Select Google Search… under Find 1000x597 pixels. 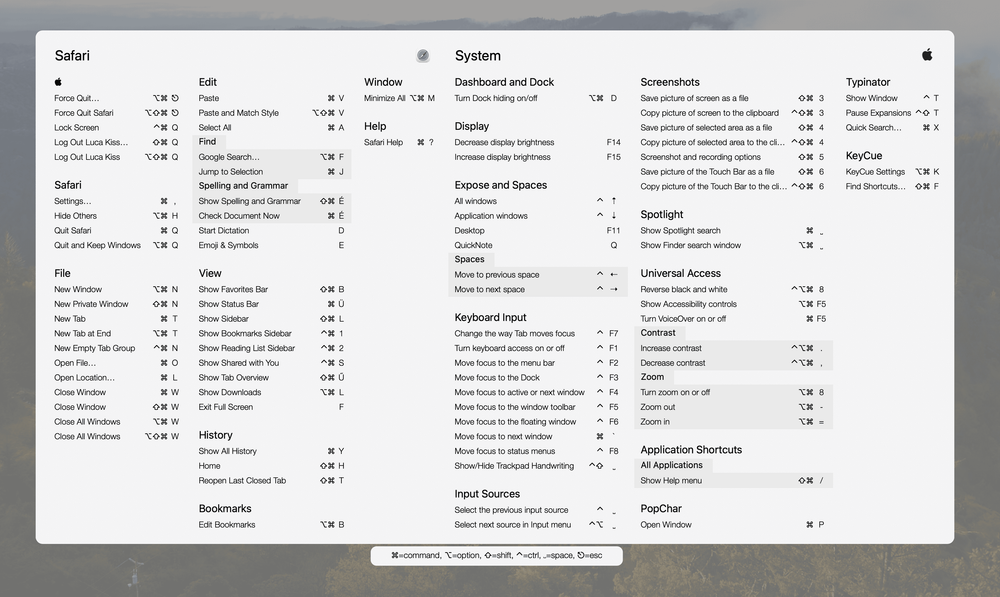click(272, 157)
